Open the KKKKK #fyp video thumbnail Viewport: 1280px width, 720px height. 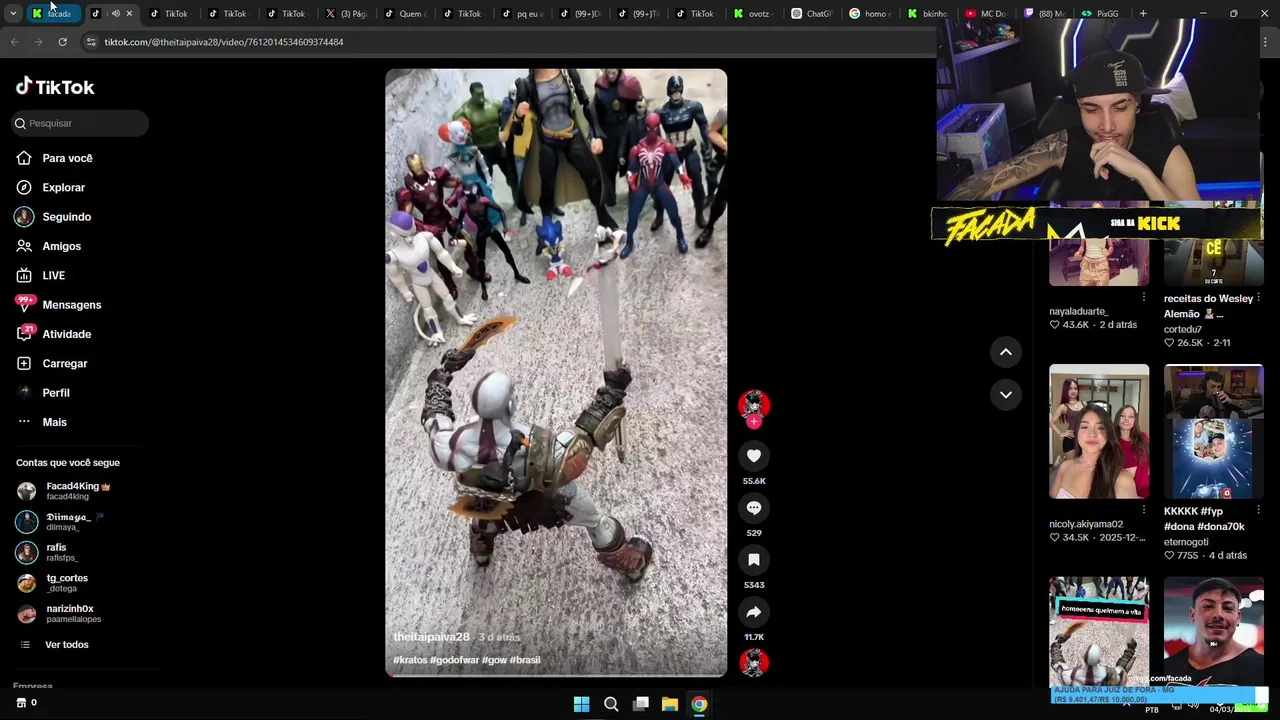1213,432
